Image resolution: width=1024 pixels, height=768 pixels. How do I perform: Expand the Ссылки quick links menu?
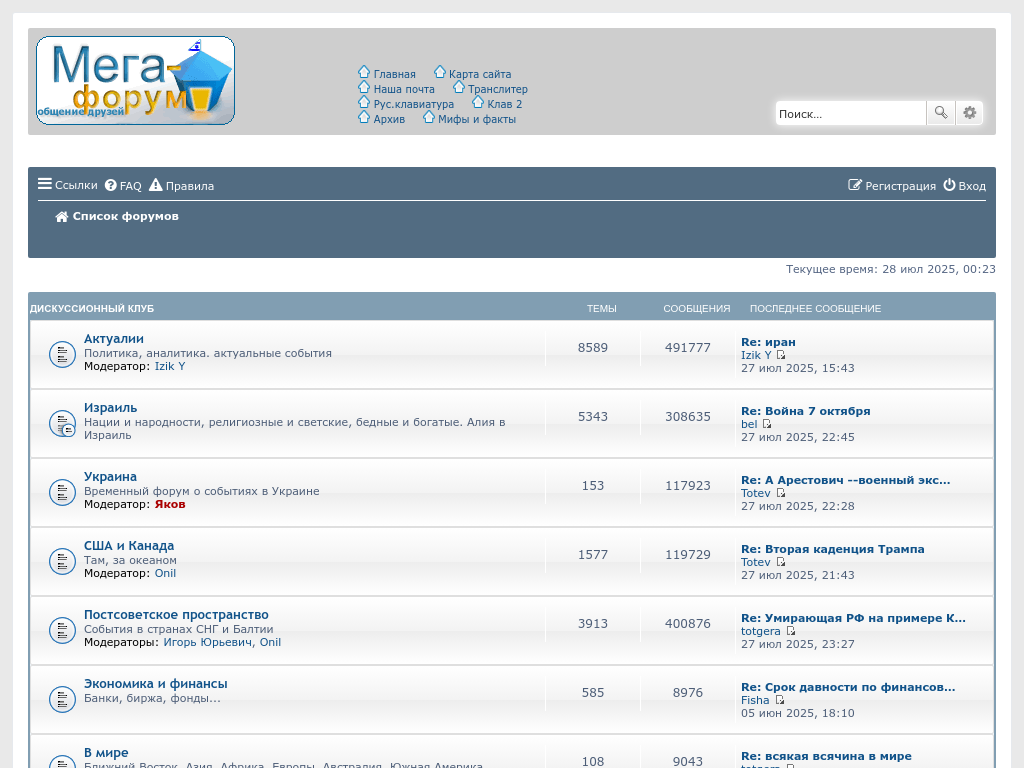coord(68,185)
